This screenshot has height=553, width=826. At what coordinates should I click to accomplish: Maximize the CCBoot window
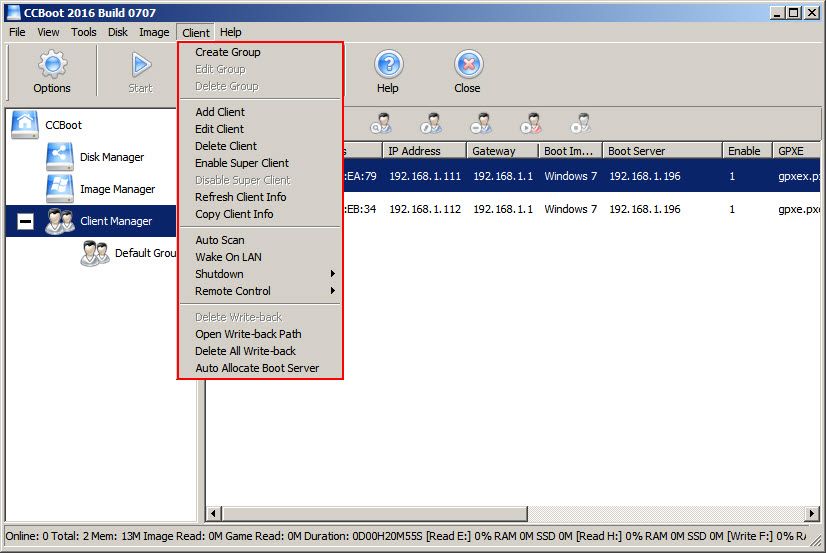(x=793, y=13)
